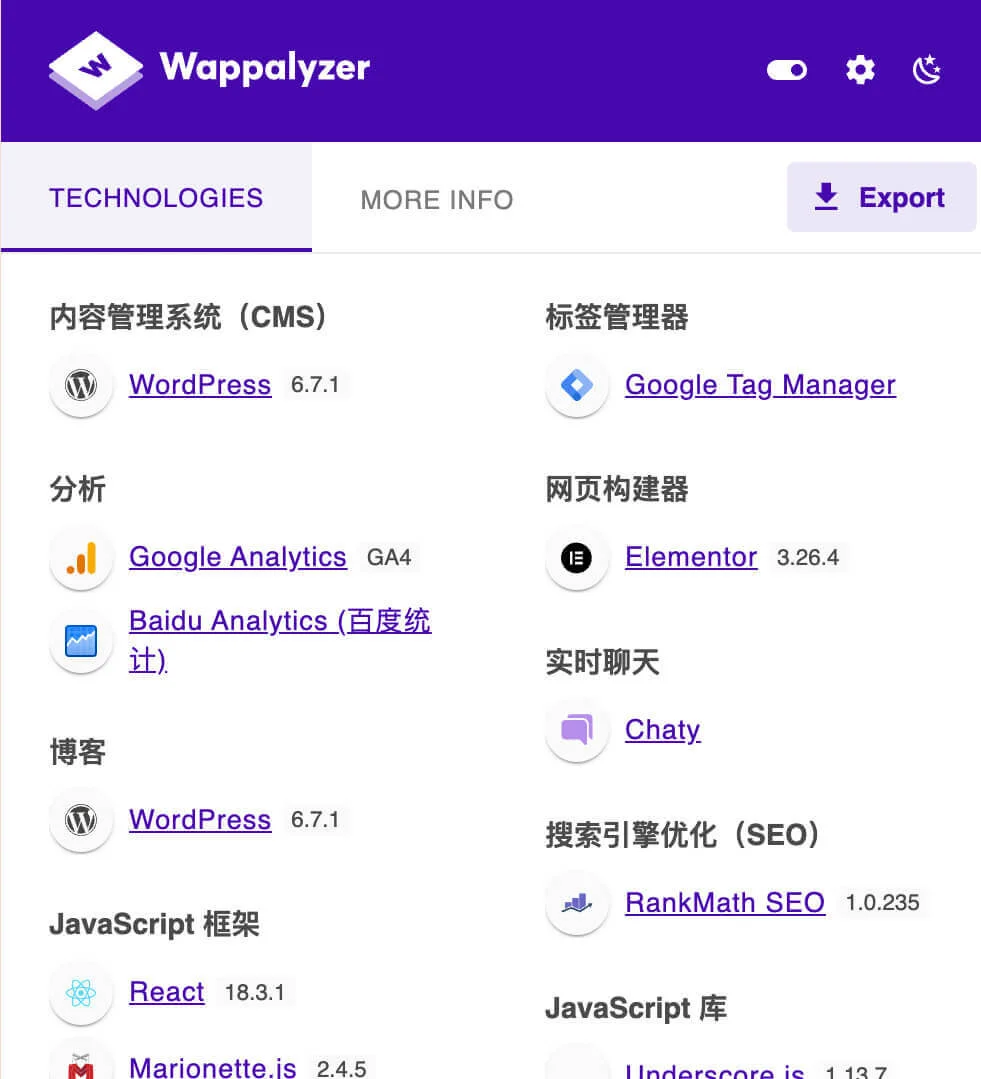Open the Elementor link
Viewport: 981px width, 1079px height.
point(691,557)
